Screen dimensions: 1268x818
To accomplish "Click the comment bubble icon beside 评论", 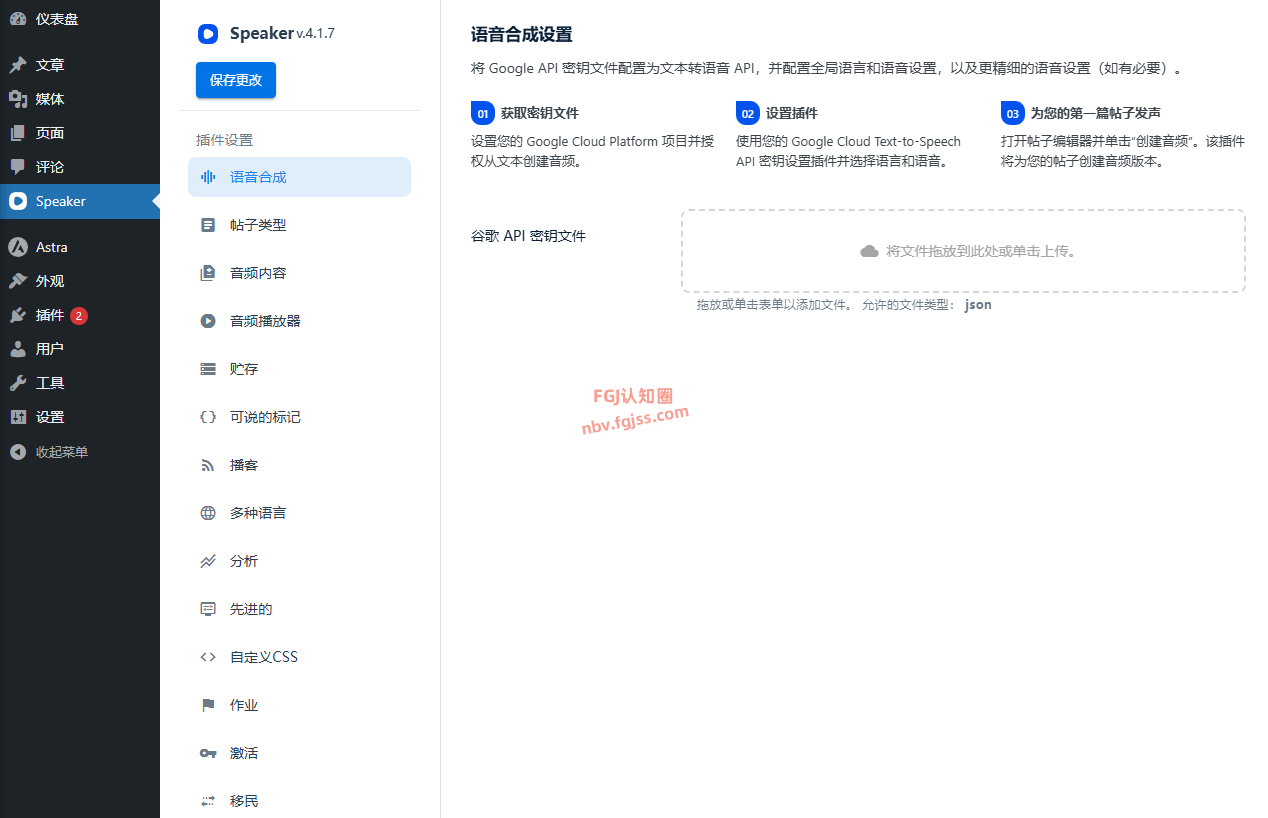I will pos(18,167).
